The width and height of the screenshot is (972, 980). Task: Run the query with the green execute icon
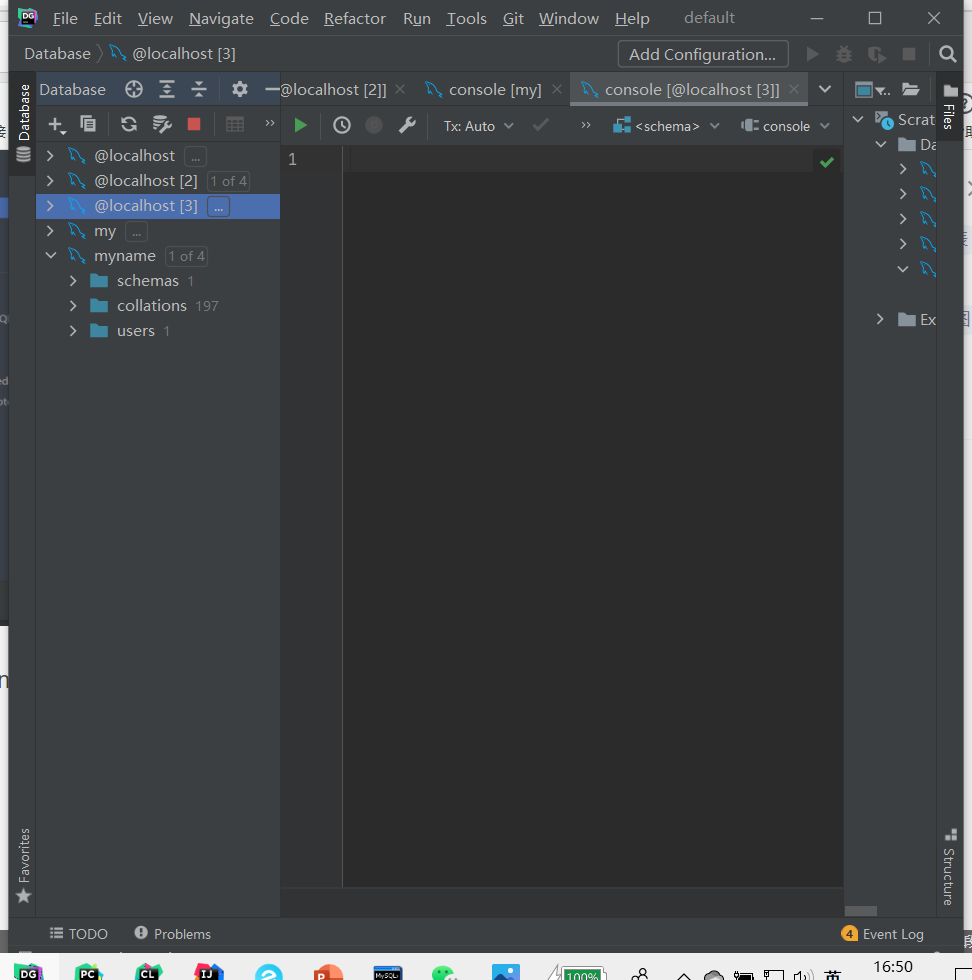tap(299, 125)
